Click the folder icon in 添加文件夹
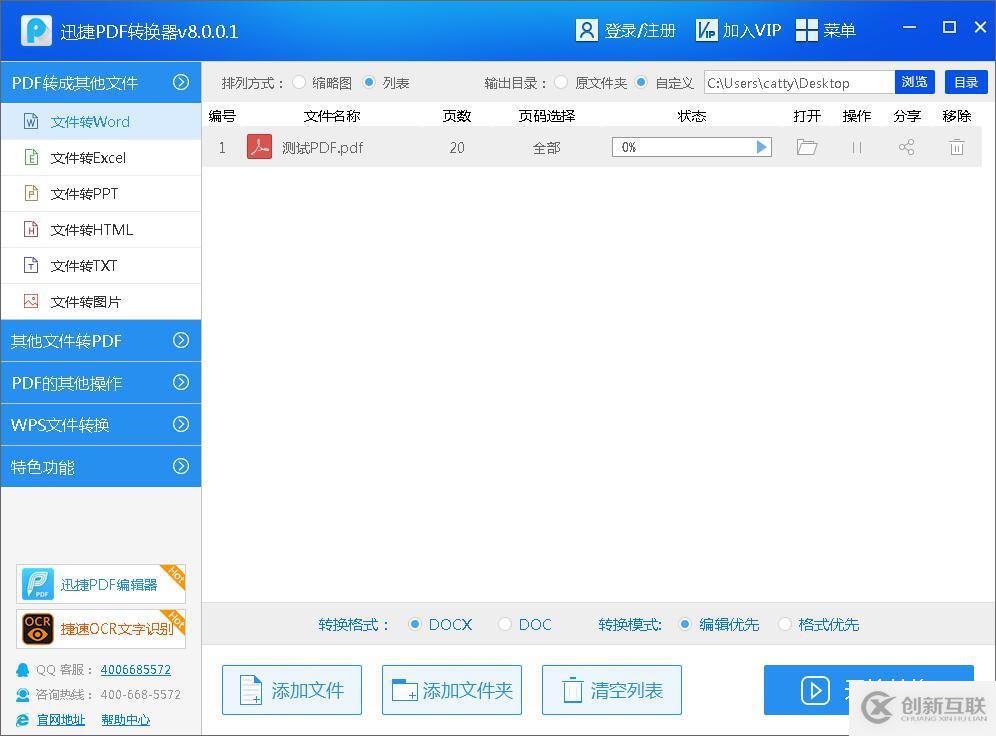Image resolution: width=996 pixels, height=736 pixels. 405,690
